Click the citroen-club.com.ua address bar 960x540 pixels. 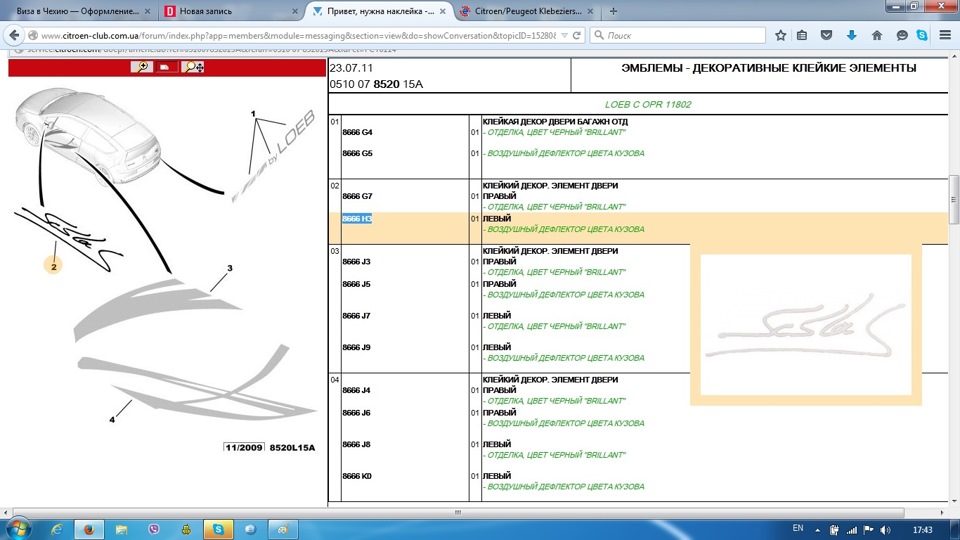(298, 36)
